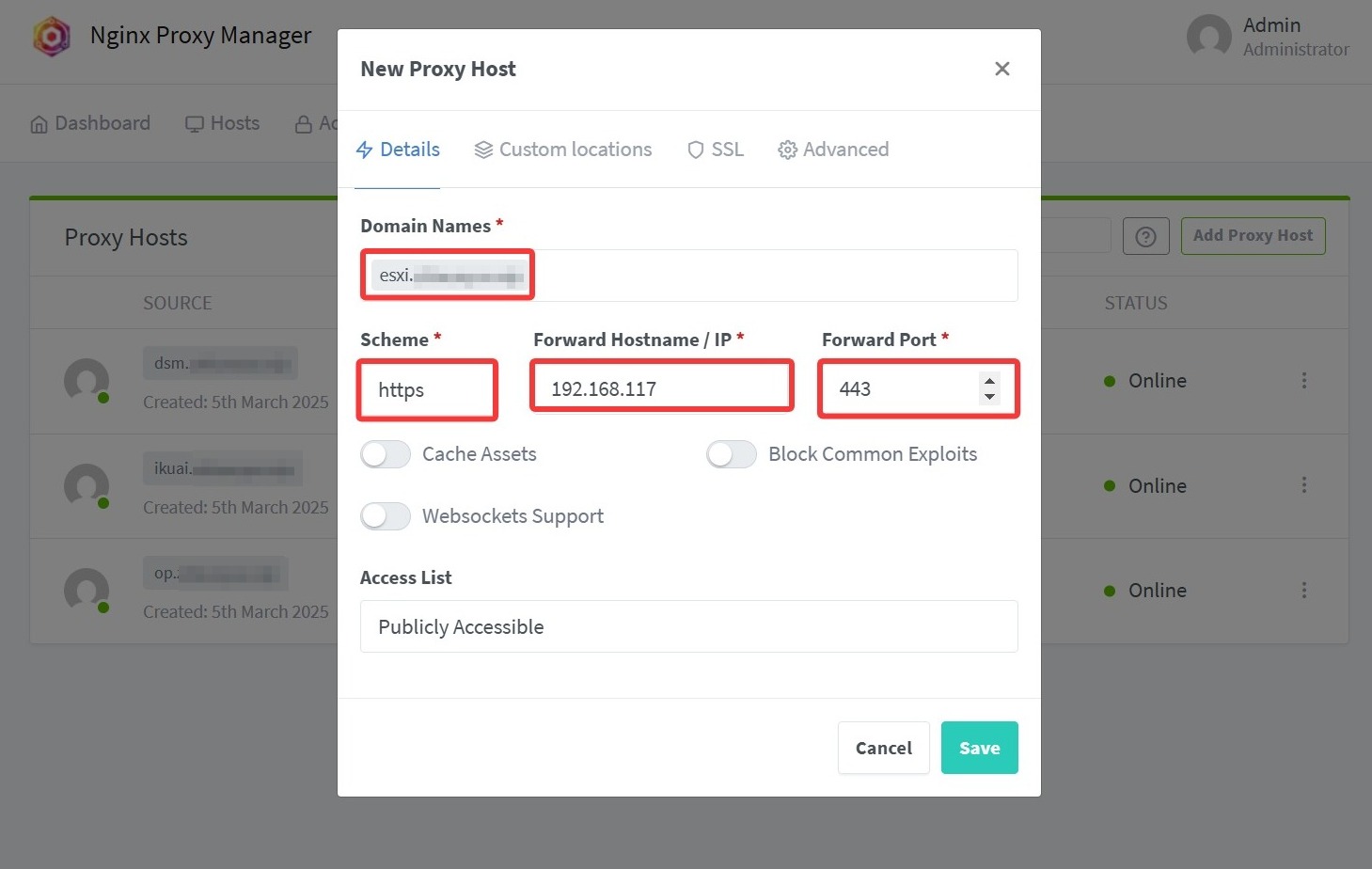Click the Forward Hostname / IP field

point(662,389)
